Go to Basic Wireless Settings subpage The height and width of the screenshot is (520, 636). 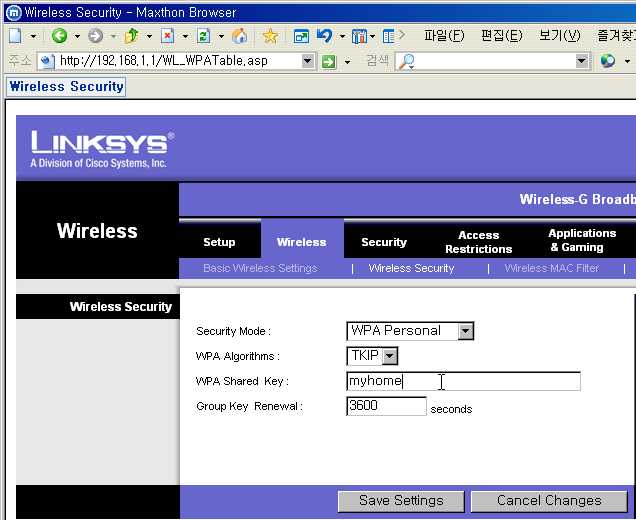click(x=260, y=269)
